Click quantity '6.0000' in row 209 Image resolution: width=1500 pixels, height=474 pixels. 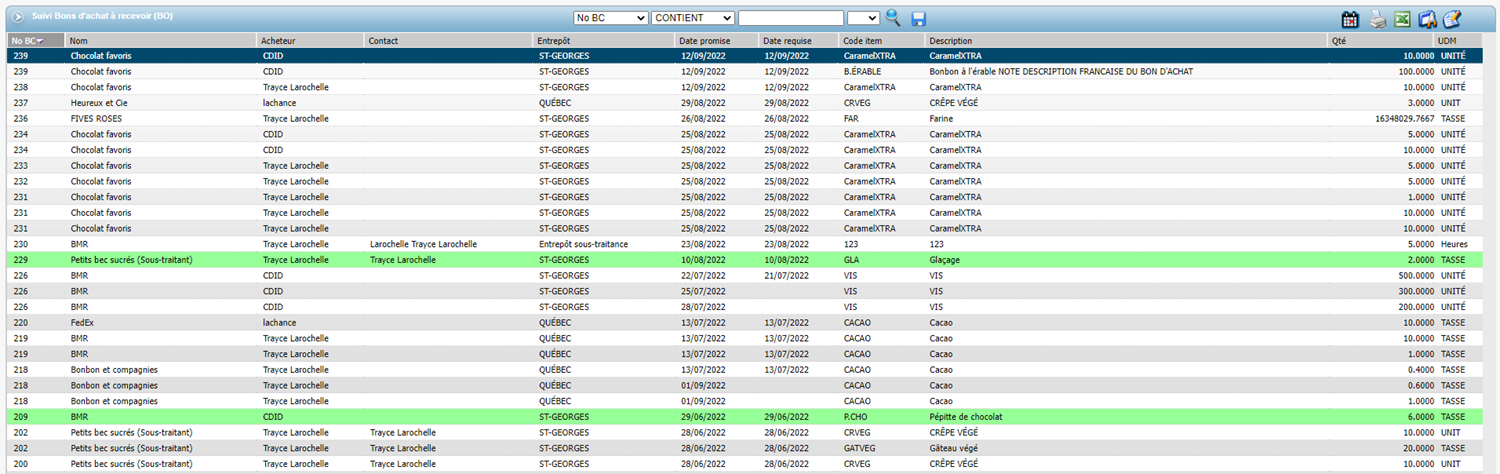tap(1420, 417)
